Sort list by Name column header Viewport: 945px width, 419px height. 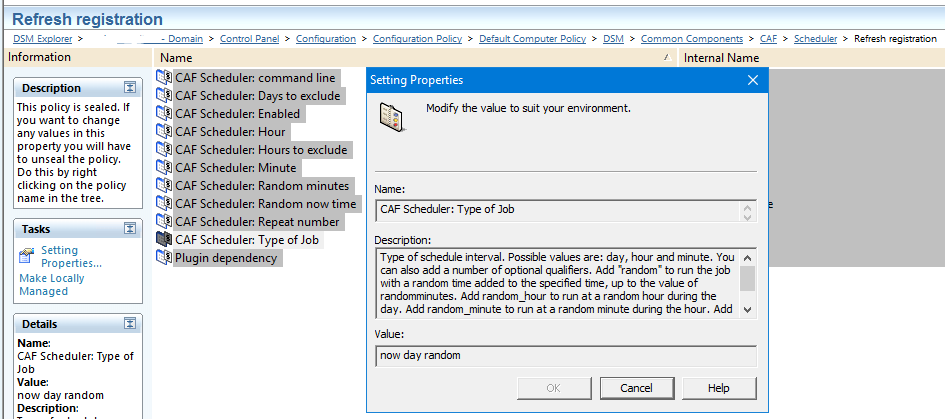[176, 58]
